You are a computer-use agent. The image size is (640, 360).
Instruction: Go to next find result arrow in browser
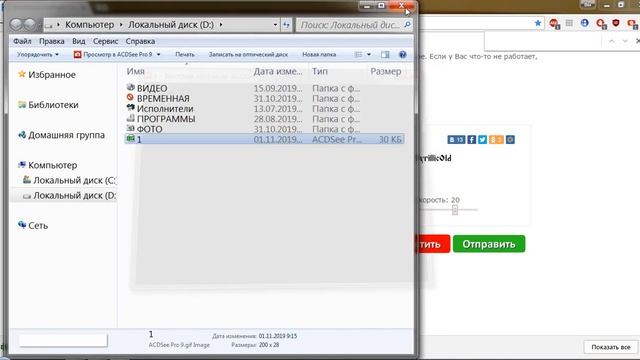tap(625, 41)
